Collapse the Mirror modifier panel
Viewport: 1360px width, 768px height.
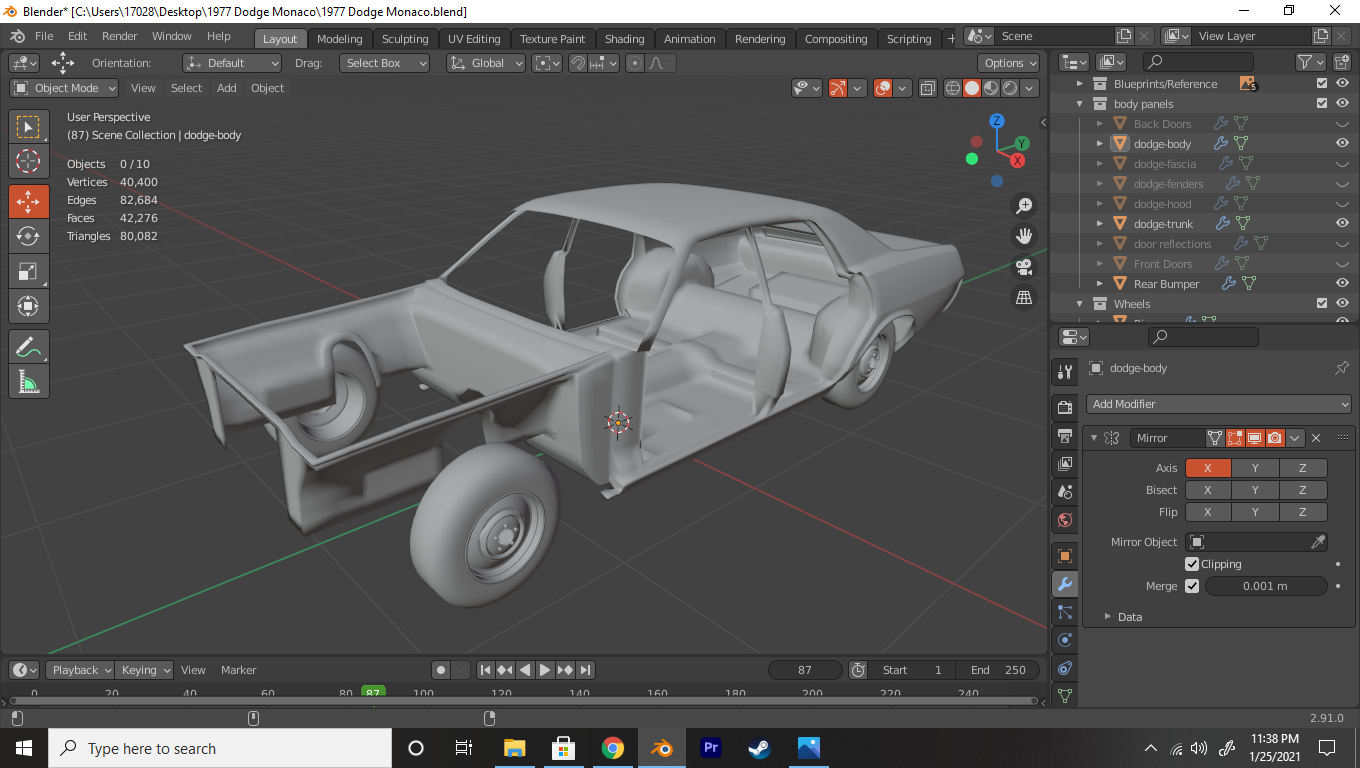click(1094, 438)
